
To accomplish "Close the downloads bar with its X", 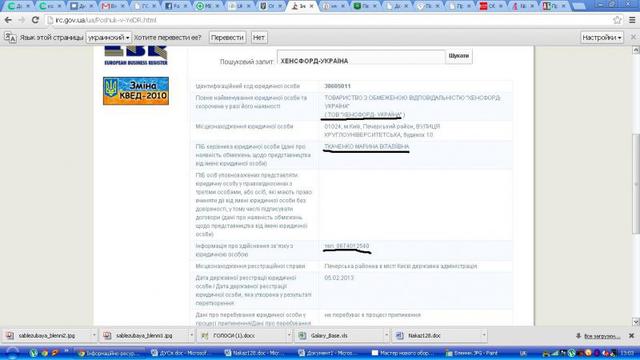I will pyautogui.click(x=631, y=336).
